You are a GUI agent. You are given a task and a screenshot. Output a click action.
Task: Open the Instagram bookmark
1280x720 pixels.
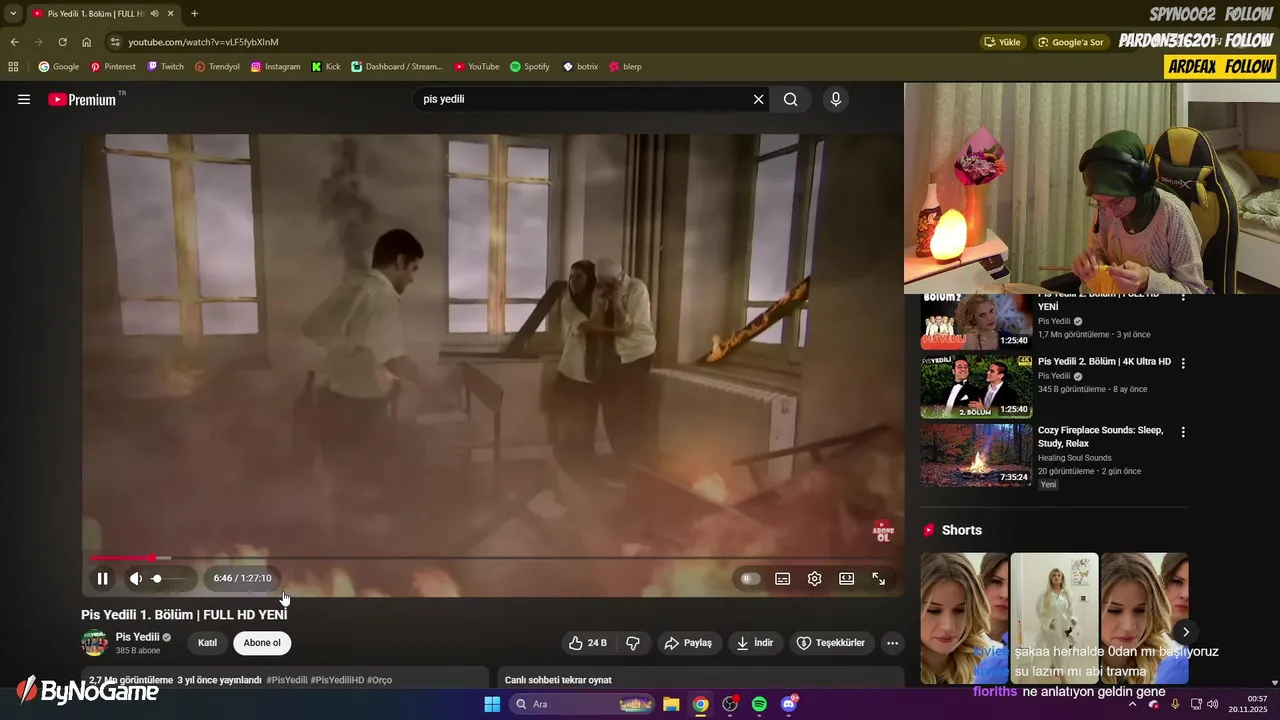275,66
